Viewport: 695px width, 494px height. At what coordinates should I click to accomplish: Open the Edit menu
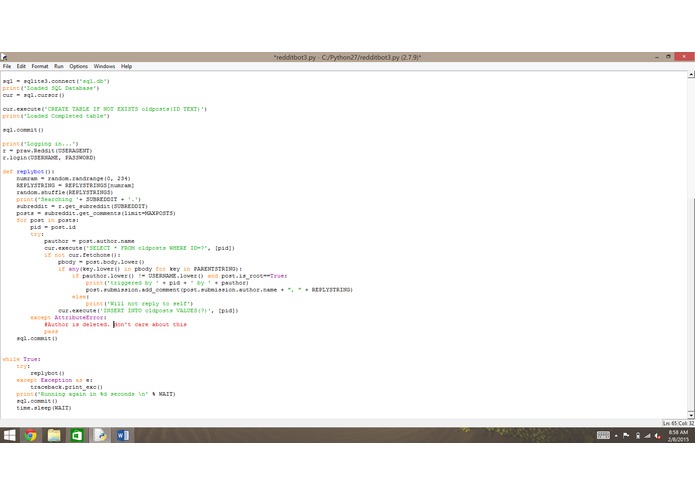click(21, 66)
